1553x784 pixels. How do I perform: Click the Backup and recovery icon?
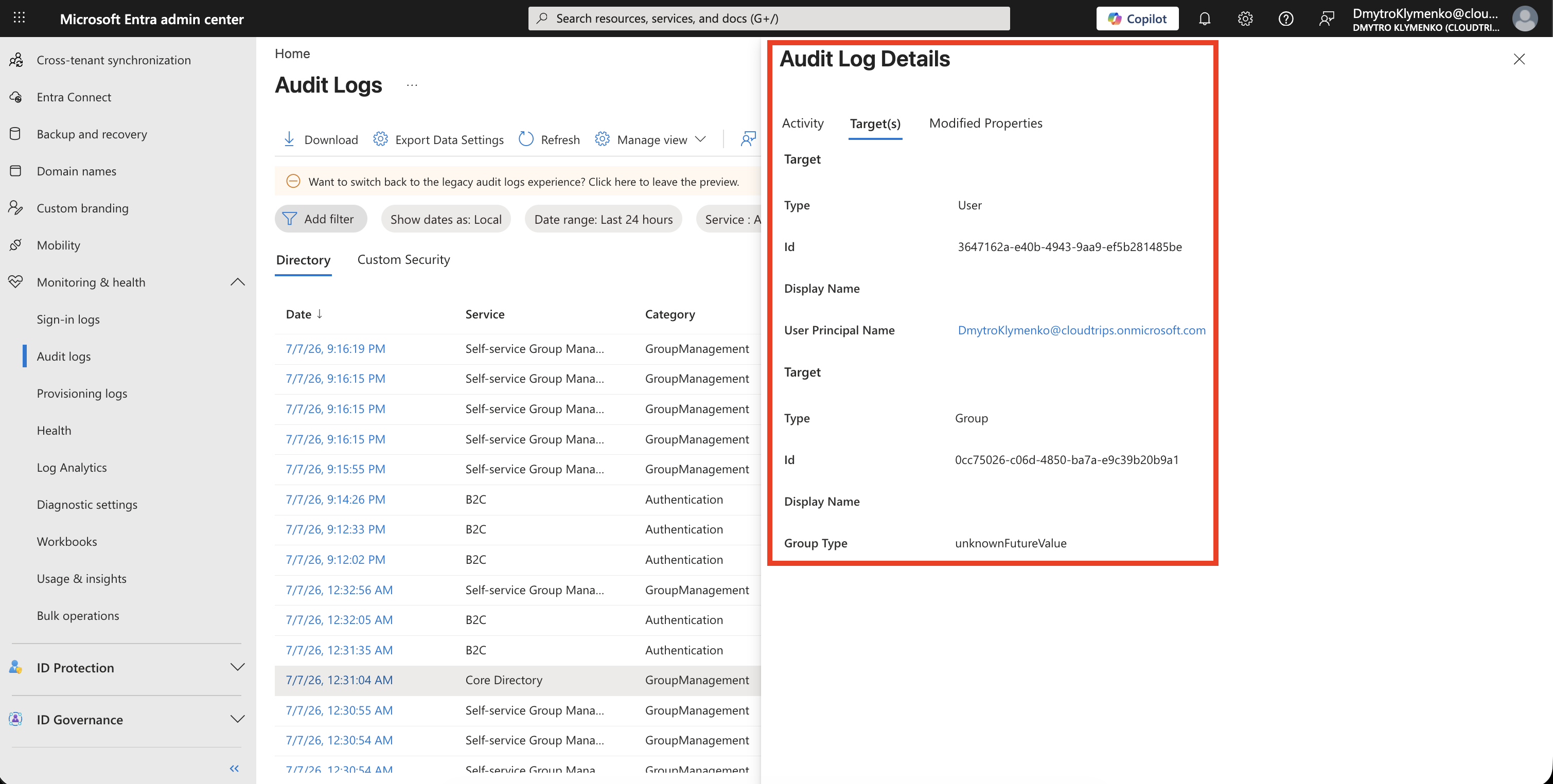click(x=15, y=134)
